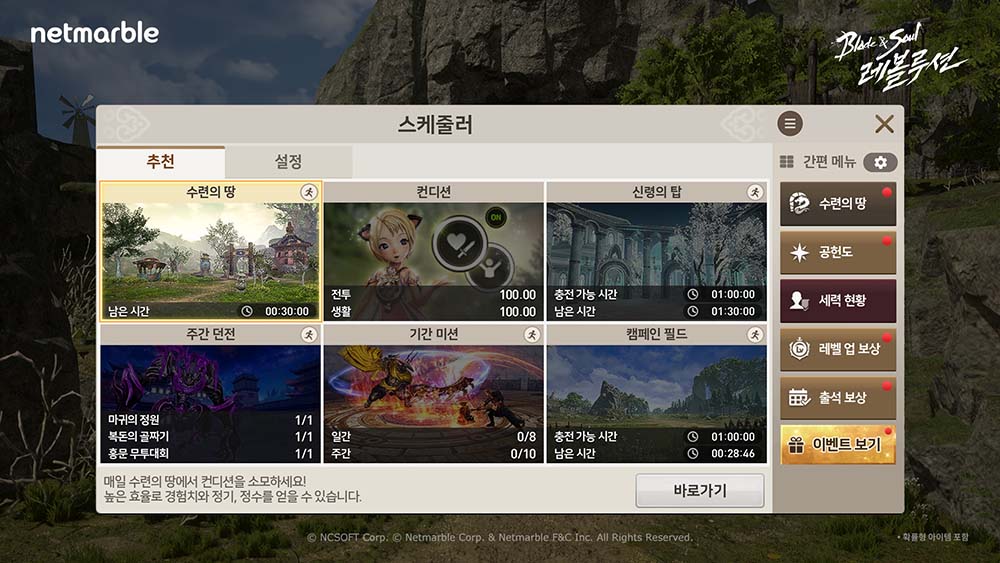Click the 간편 메뉴 grid icon
This screenshot has width=1000, height=563.
pos(787,162)
